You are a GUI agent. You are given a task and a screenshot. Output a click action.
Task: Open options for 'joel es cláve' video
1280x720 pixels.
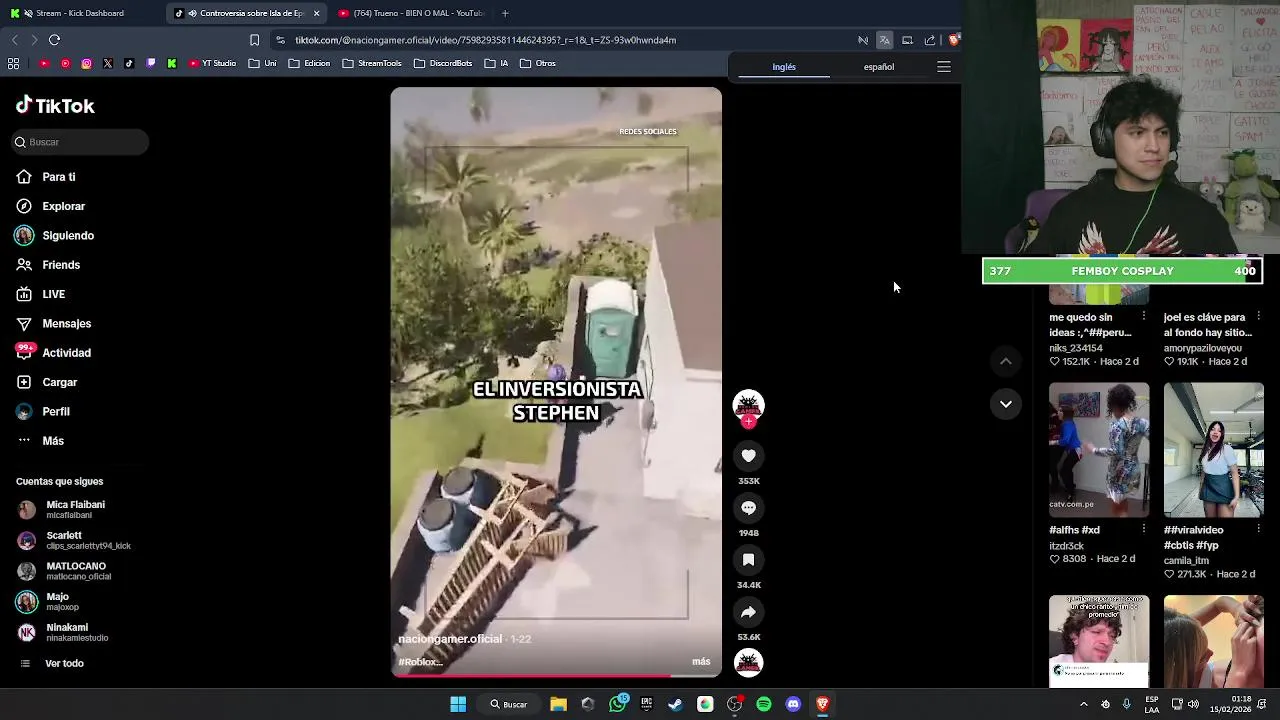pos(1258,317)
